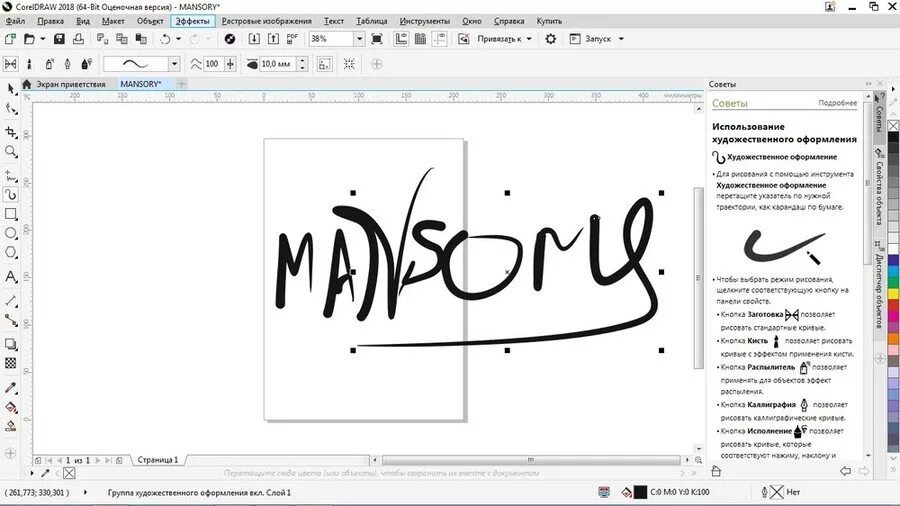This screenshot has width=900, height=506.
Task: Open the 'Инструменты' menu
Action: point(425,21)
